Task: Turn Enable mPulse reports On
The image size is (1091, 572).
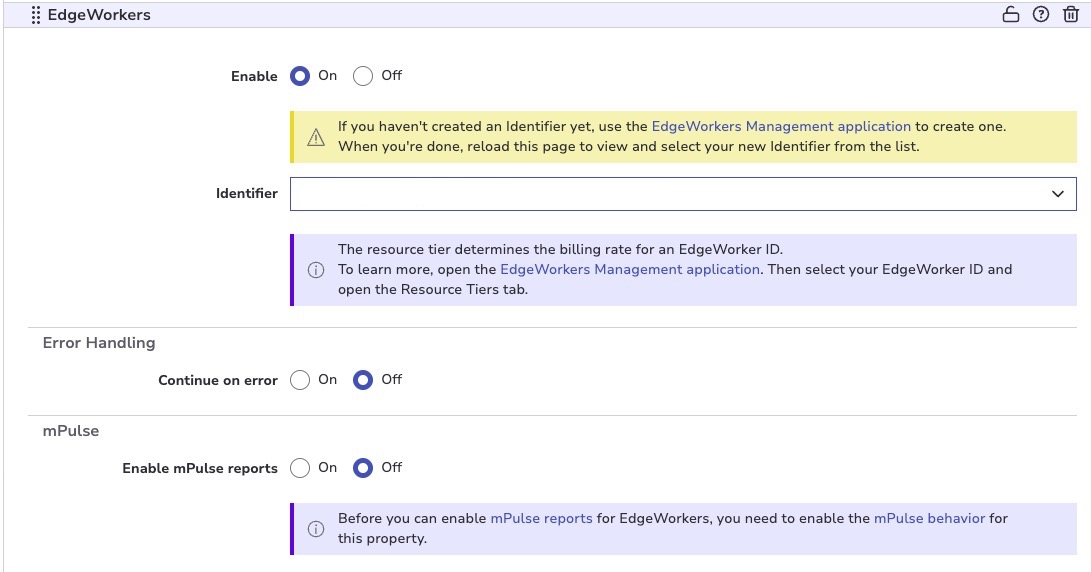Action: pyautogui.click(x=300, y=468)
